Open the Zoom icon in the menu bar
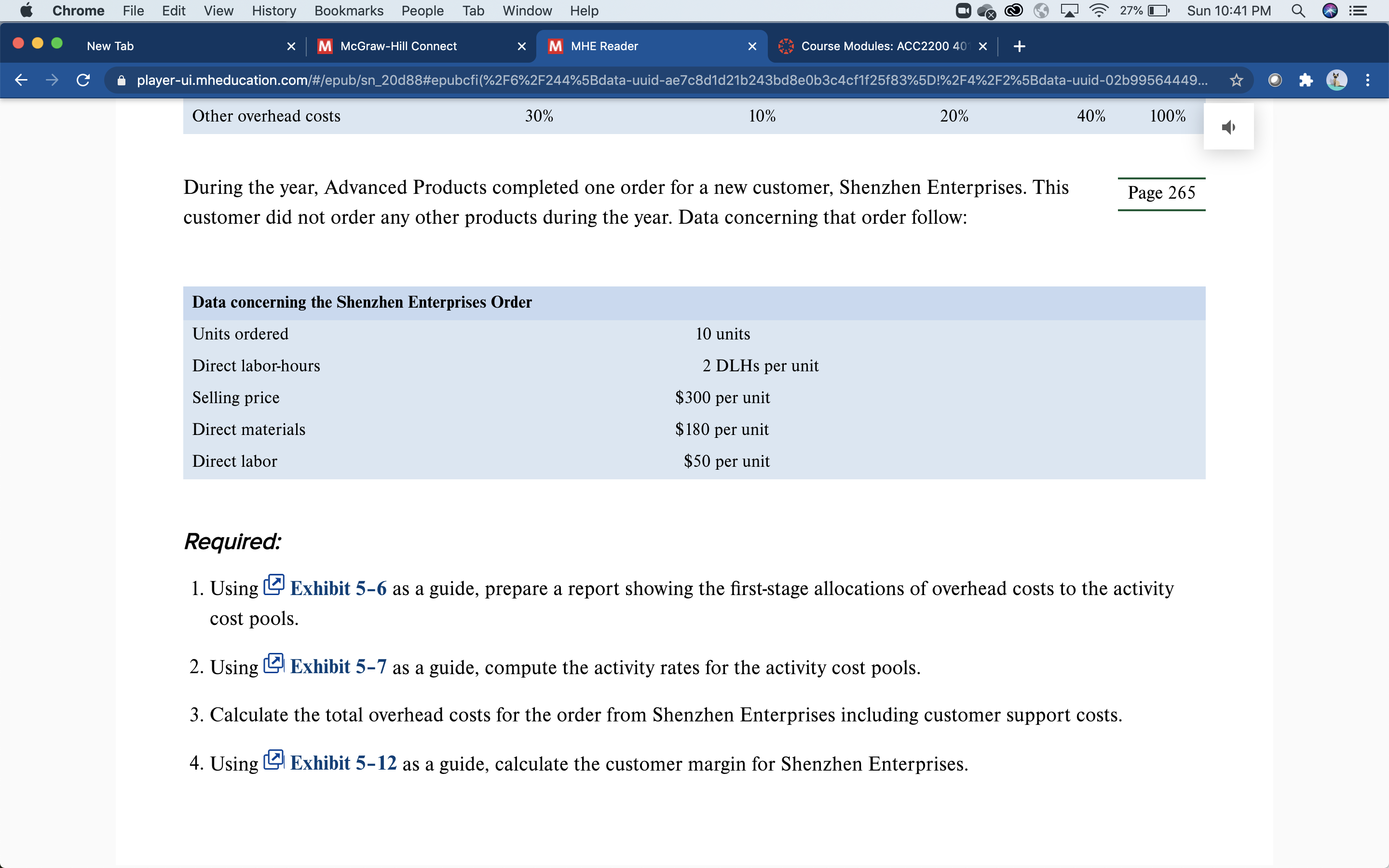Screen dimensions: 1389x868 point(963,10)
